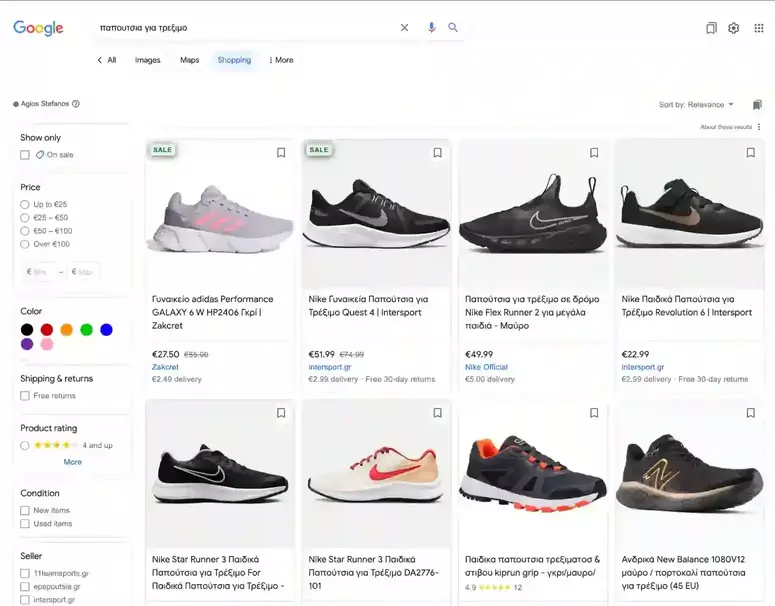Filter by purple color swatch

27,344
